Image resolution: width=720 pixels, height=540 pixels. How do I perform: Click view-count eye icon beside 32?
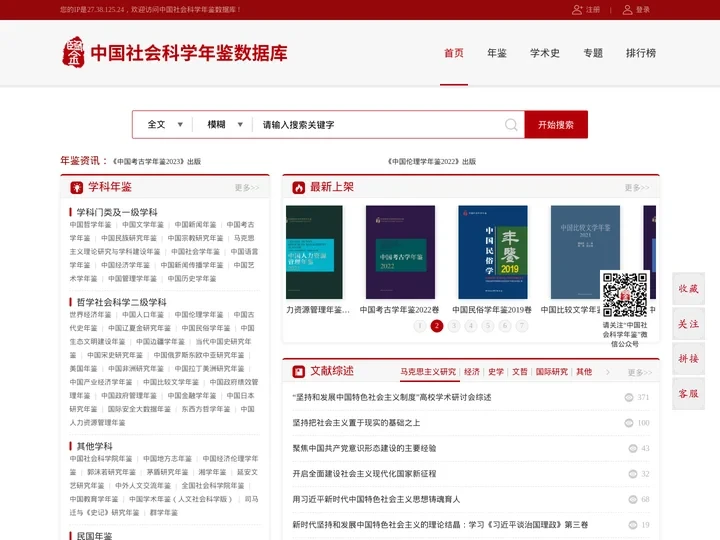coord(633,474)
